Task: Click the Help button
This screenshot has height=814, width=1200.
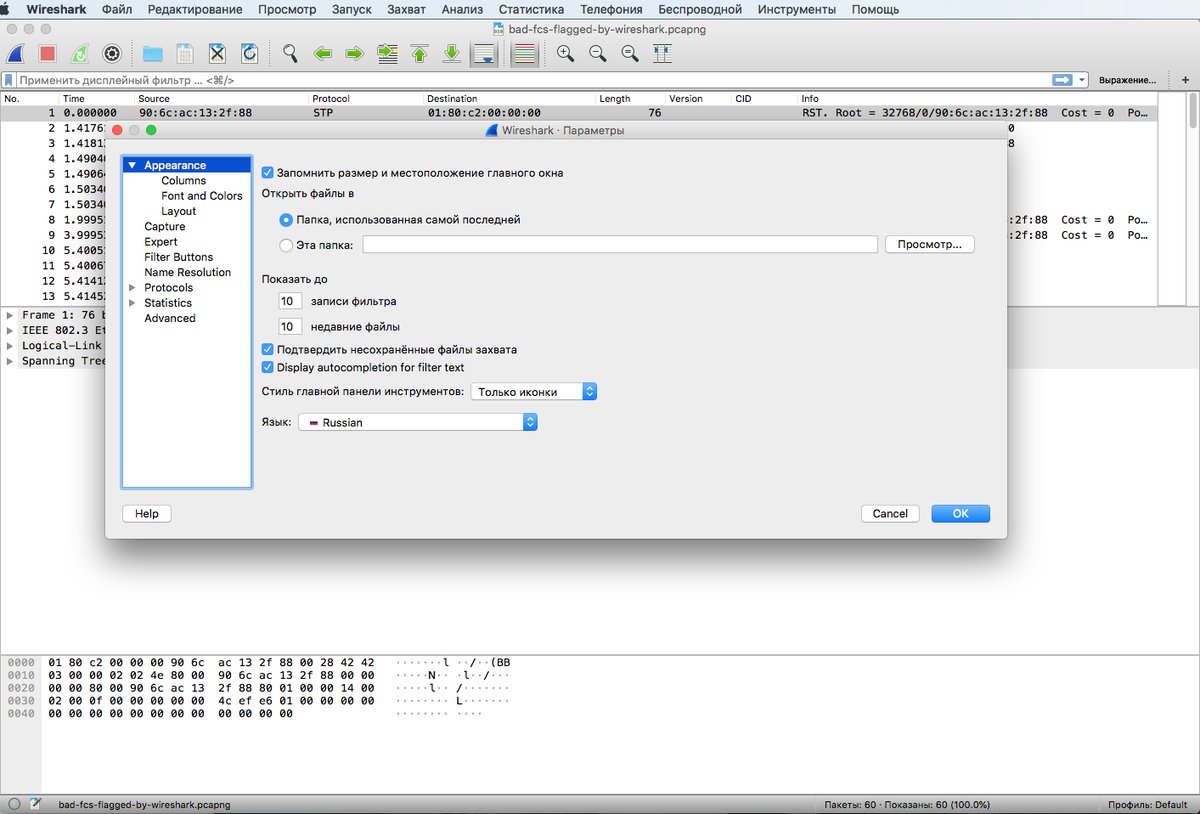Action: click(x=147, y=513)
